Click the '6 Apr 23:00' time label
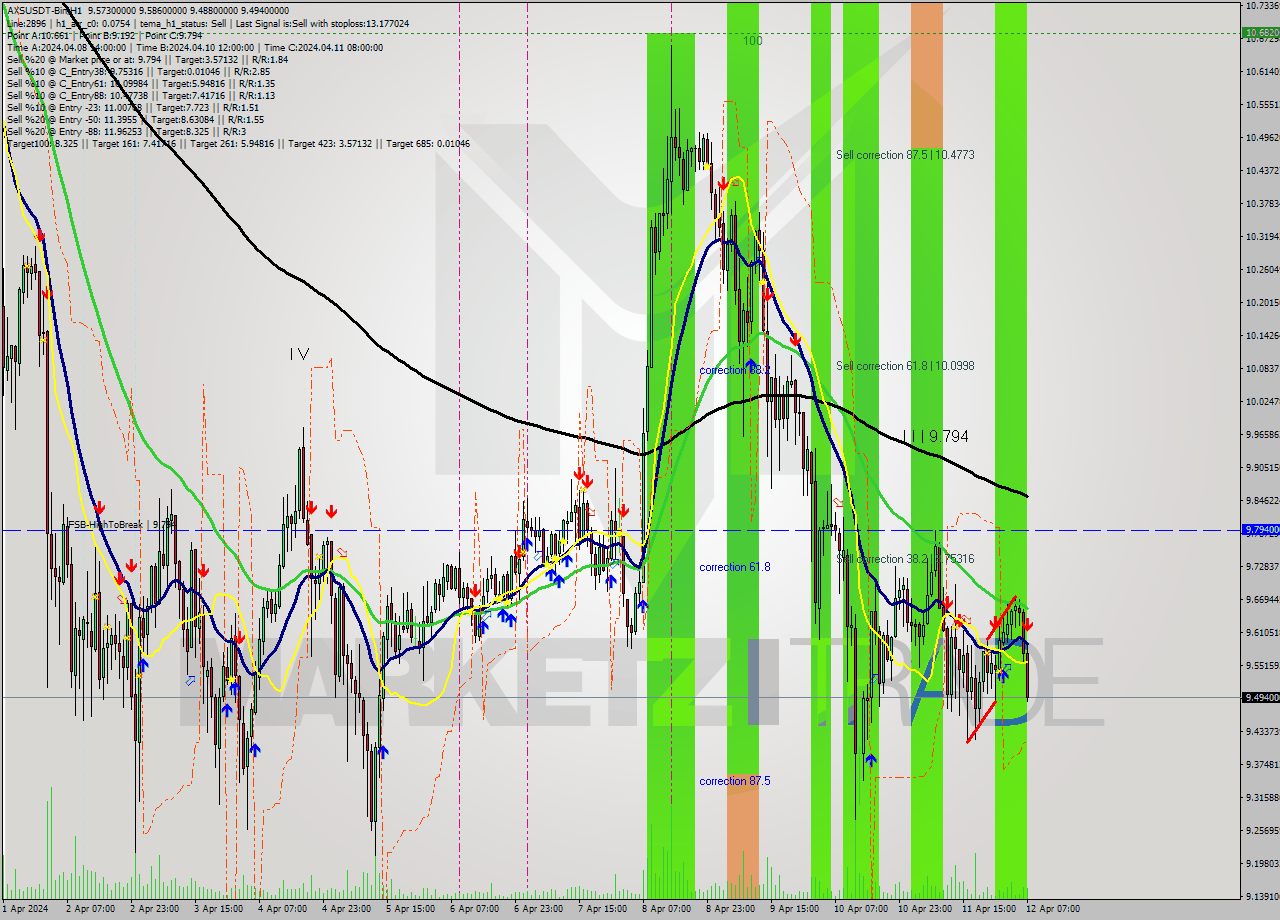The width and height of the screenshot is (1280, 920). point(540,909)
